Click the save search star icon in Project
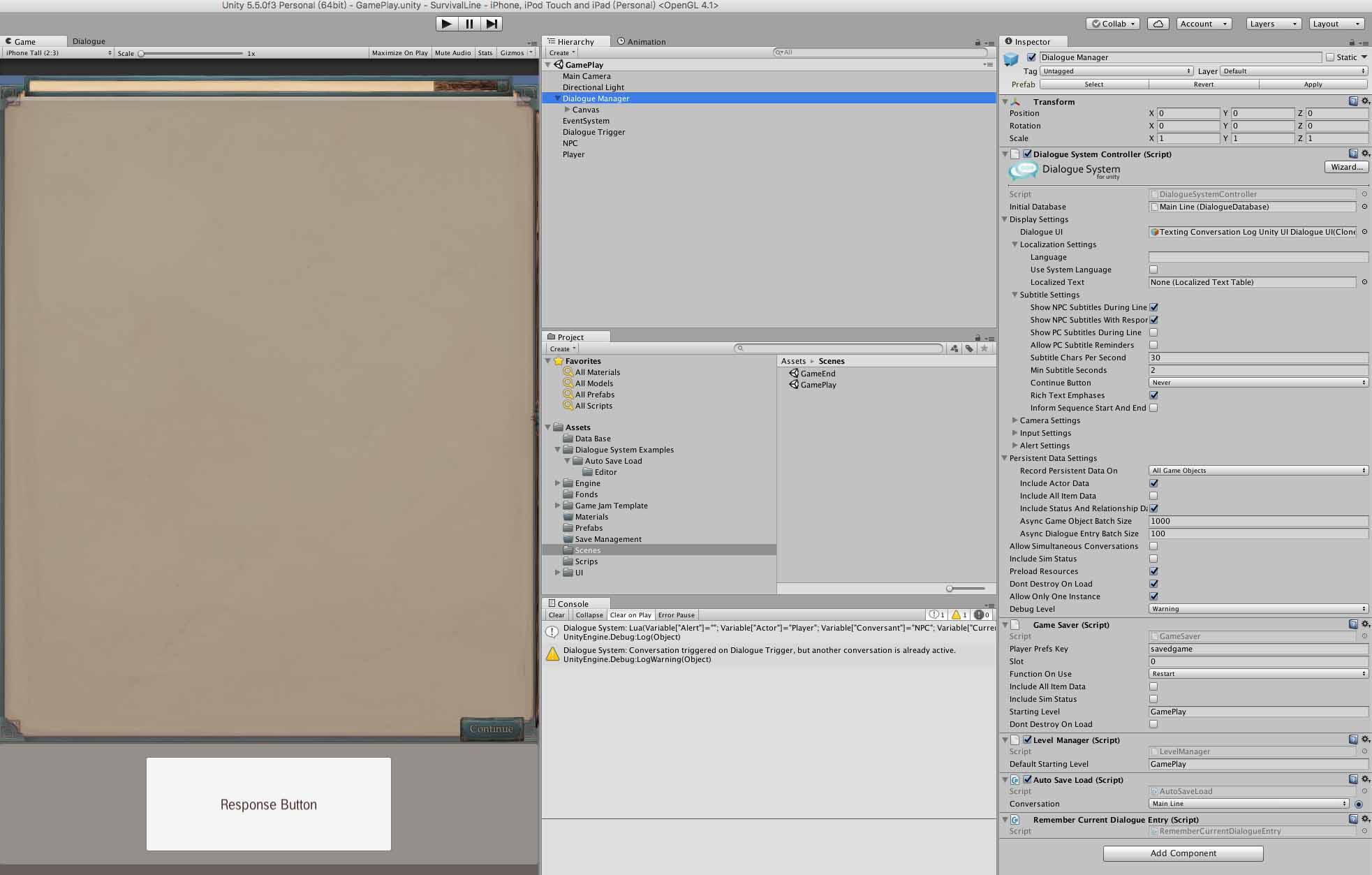 tap(984, 348)
